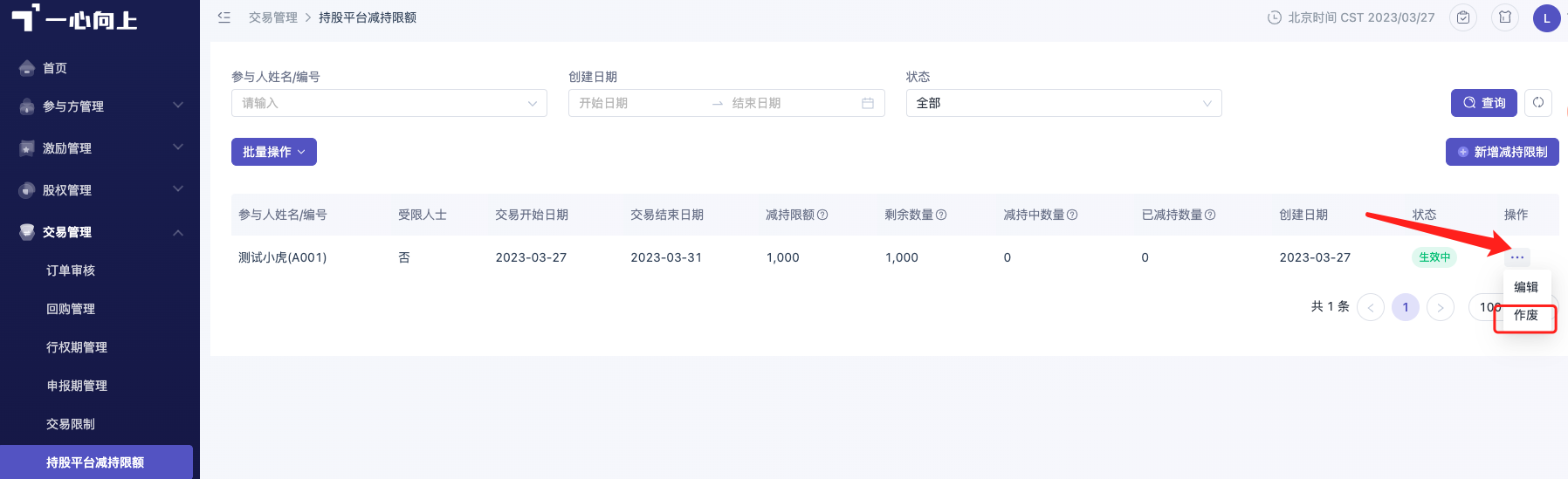Open the user avatar L menu
Image resolution: width=1568 pixels, height=479 pixels.
1547,18
